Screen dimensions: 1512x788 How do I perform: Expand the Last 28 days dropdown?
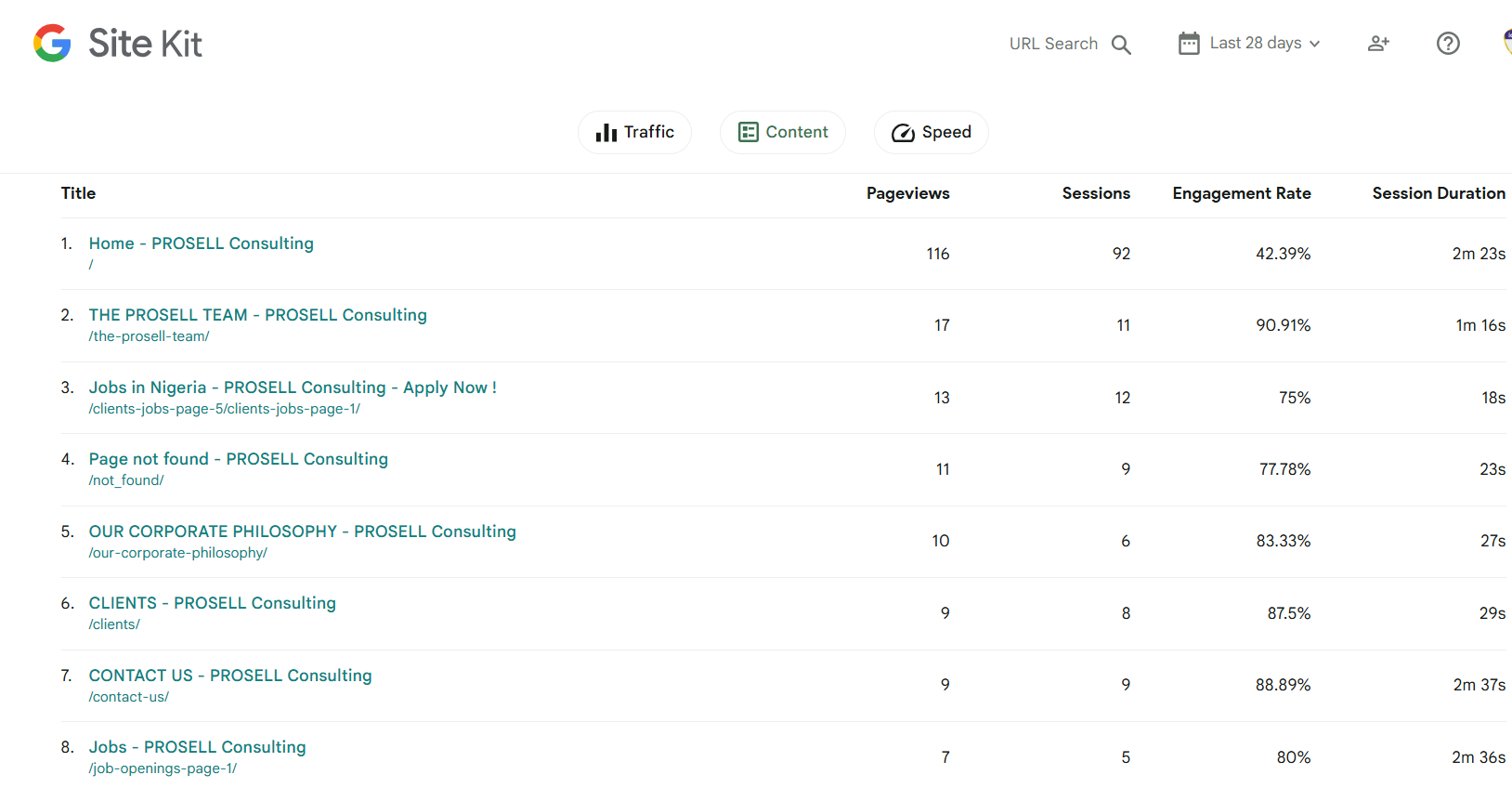coord(1249,44)
